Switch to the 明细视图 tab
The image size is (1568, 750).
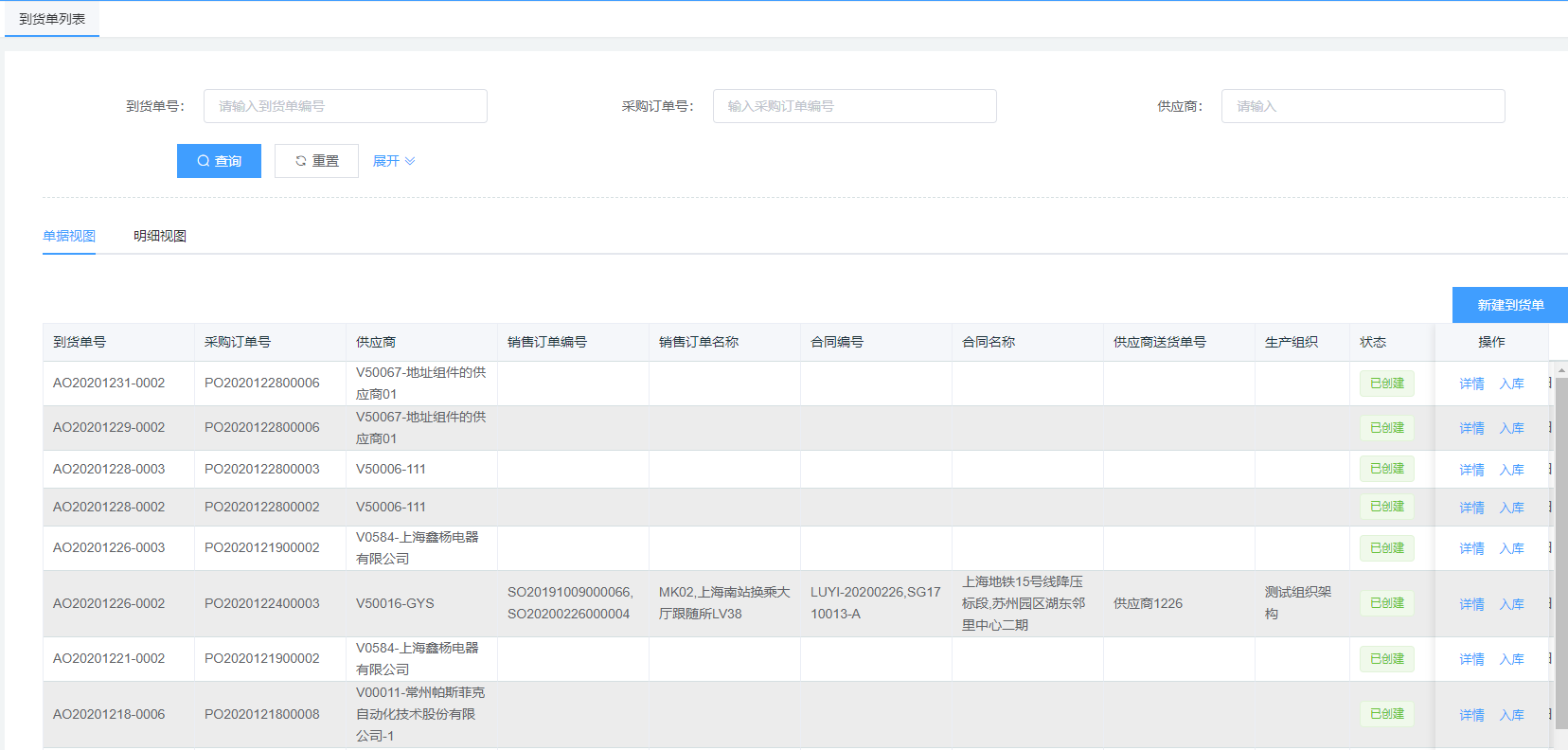tap(160, 236)
